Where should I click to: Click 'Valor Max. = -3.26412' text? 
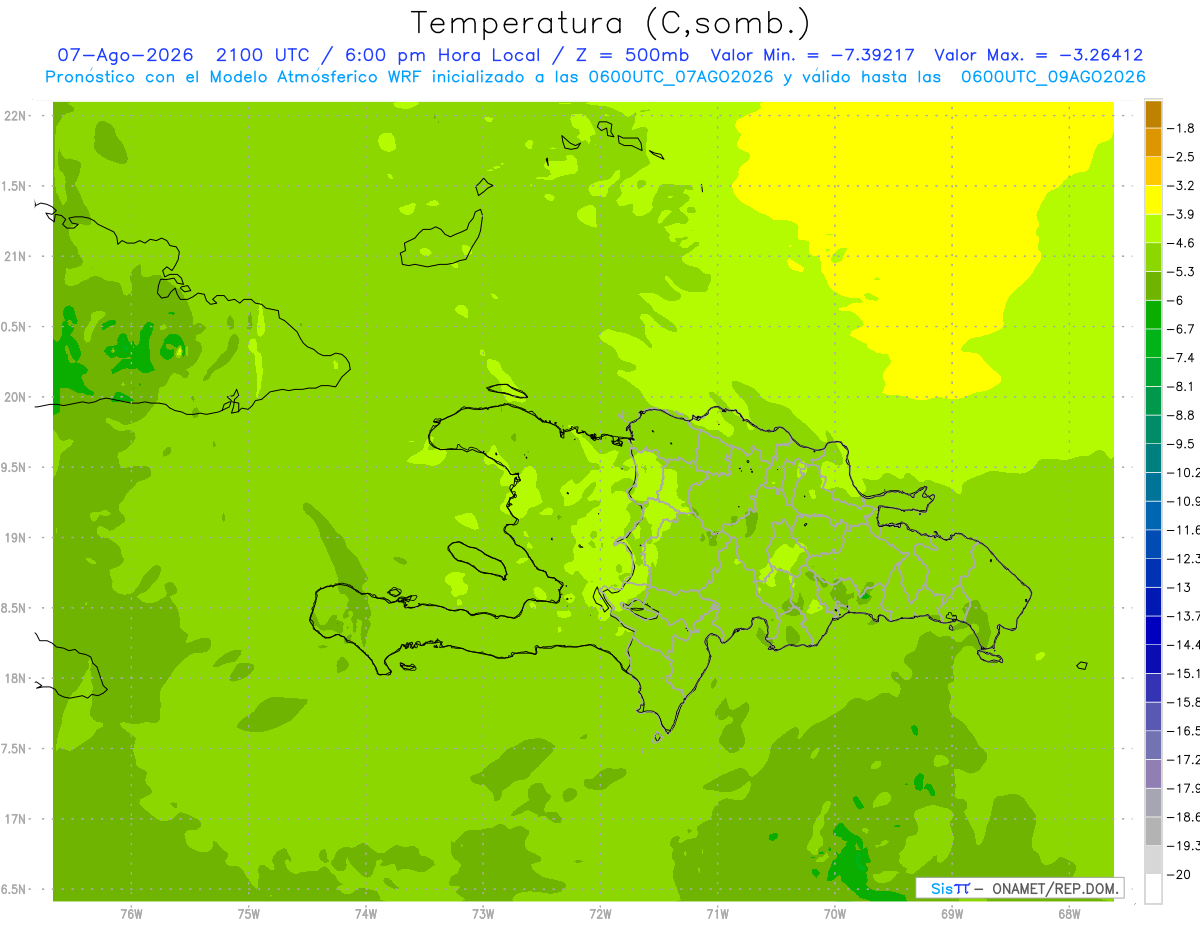point(1038,55)
